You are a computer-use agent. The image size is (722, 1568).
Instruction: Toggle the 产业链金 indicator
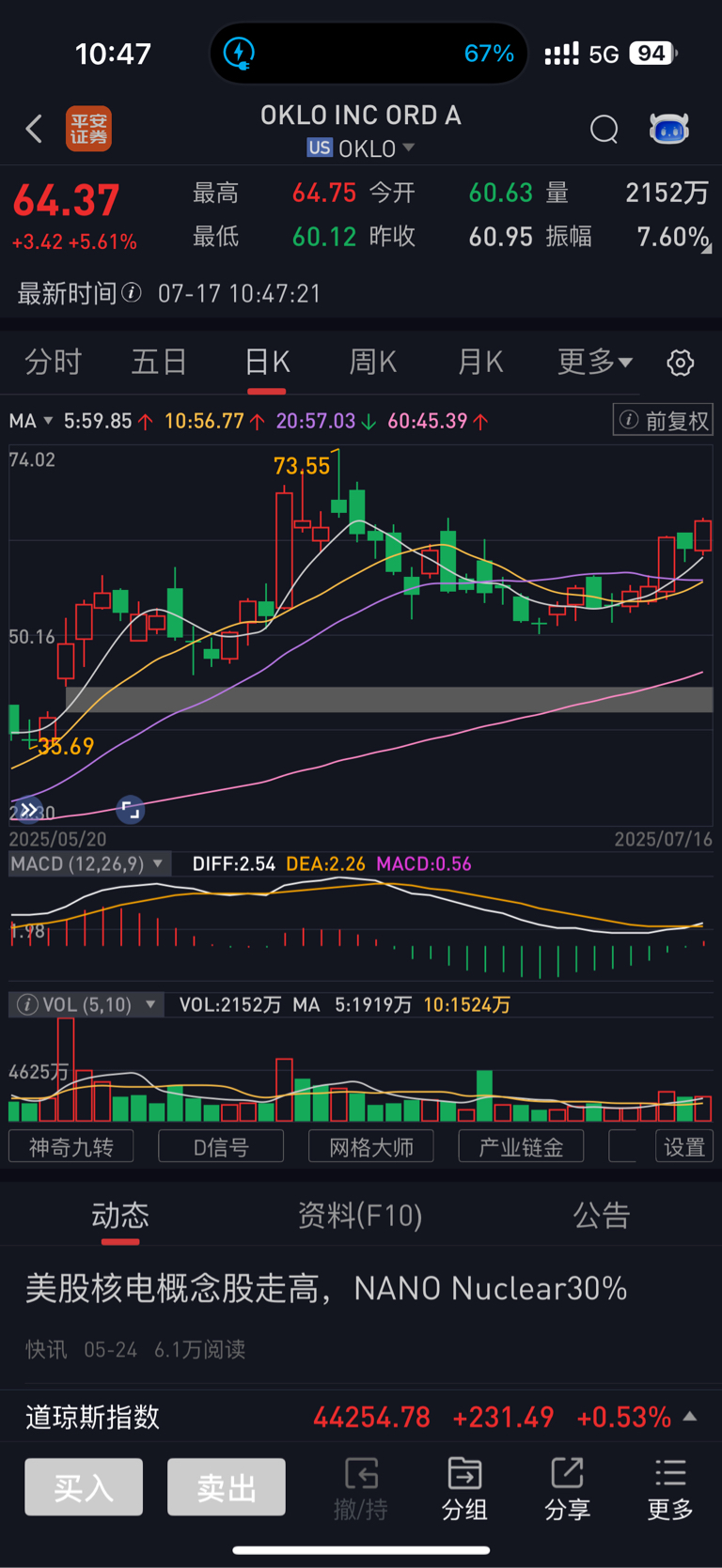click(x=521, y=1147)
